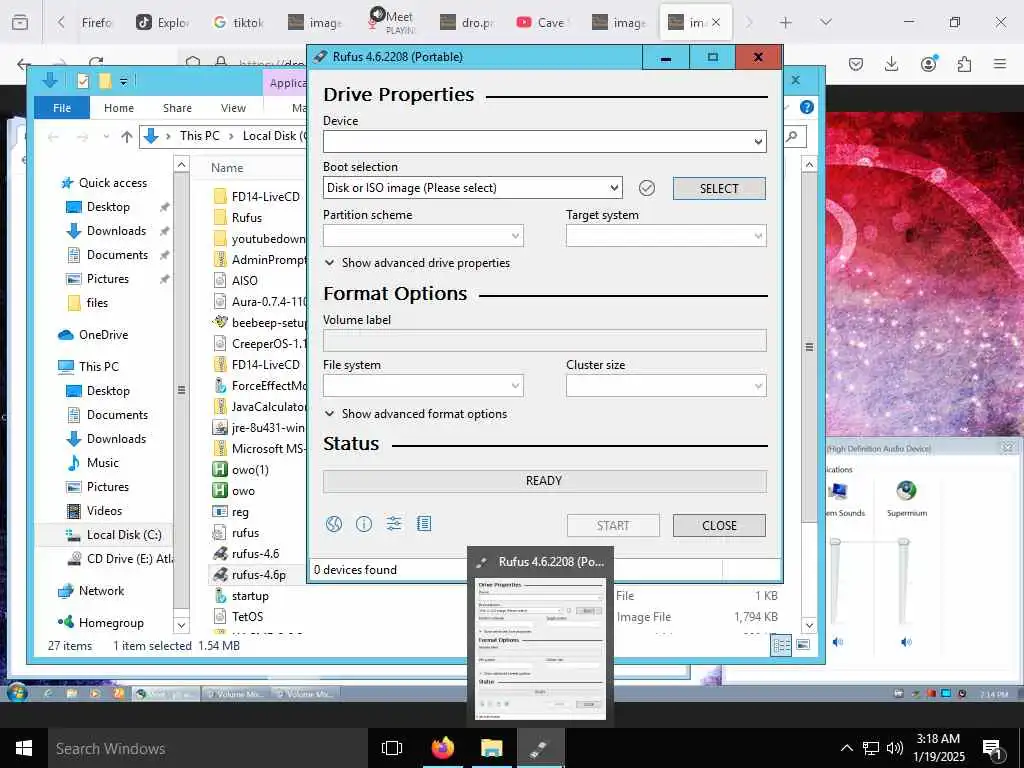Switch to tiktok Google browser tab

click(x=238, y=23)
